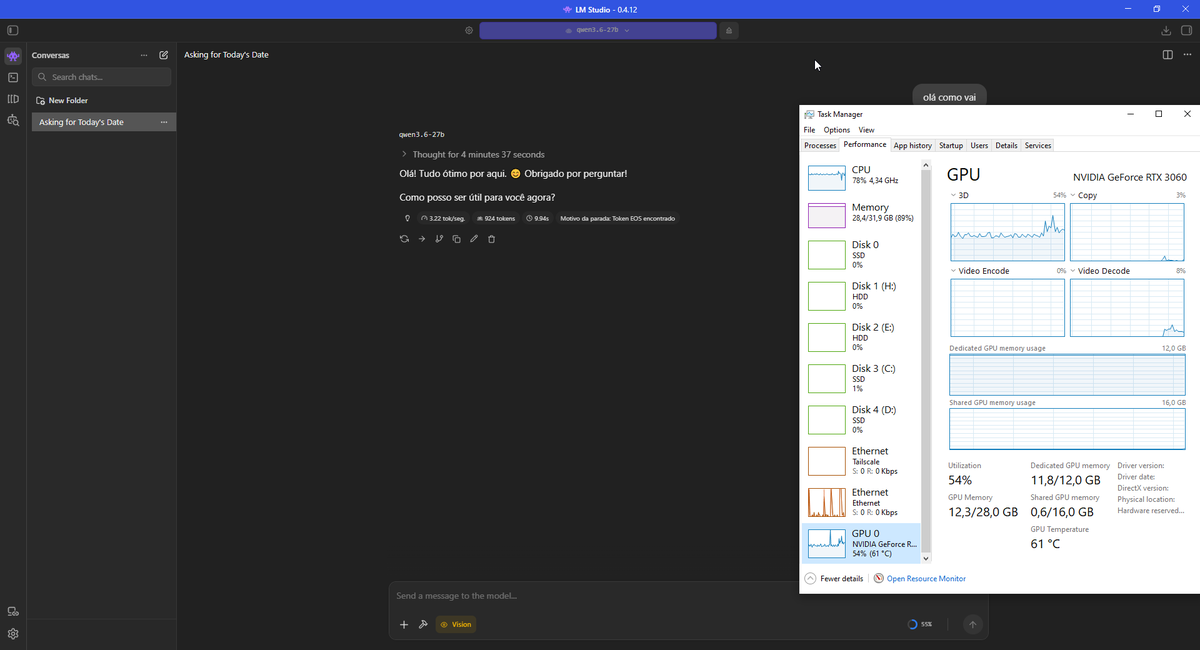The height and width of the screenshot is (650, 1200).
Task: Click the Send a message to the model field
Action: coord(688,596)
